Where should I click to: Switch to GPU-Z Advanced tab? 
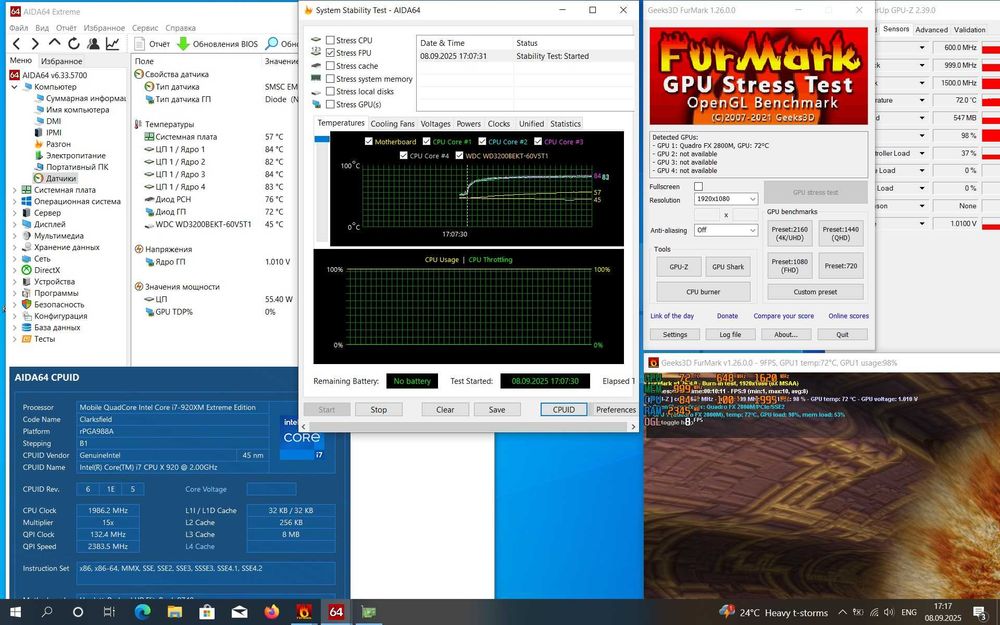click(932, 29)
